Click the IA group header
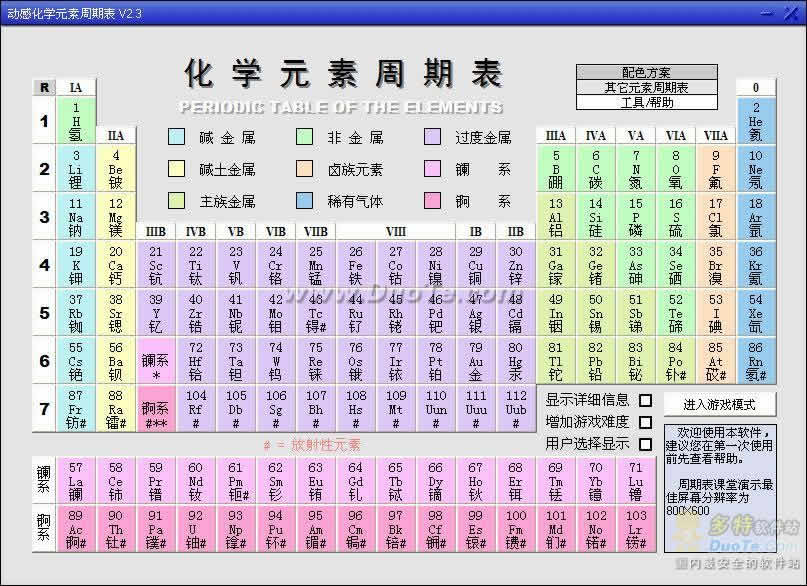The image size is (807, 586). (x=76, y=87)
